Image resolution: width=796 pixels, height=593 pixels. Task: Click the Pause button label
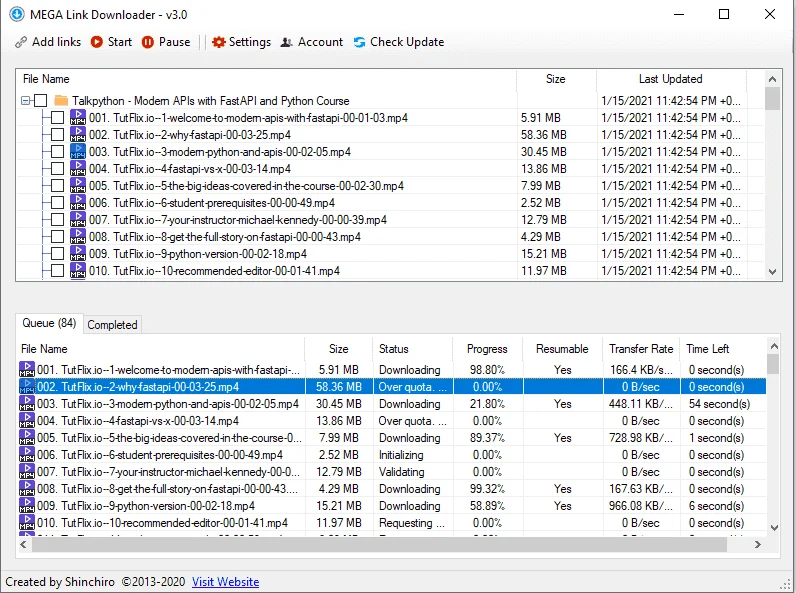point(175,42)
